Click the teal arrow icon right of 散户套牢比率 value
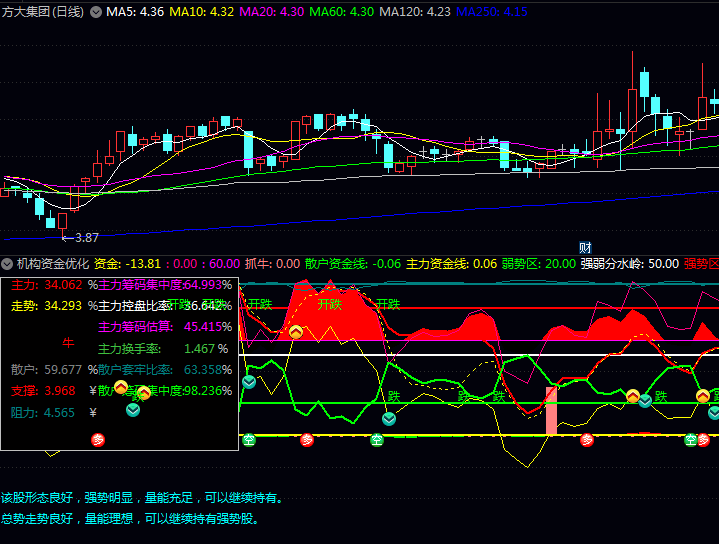719x544 pixels. tap(248, 382)
